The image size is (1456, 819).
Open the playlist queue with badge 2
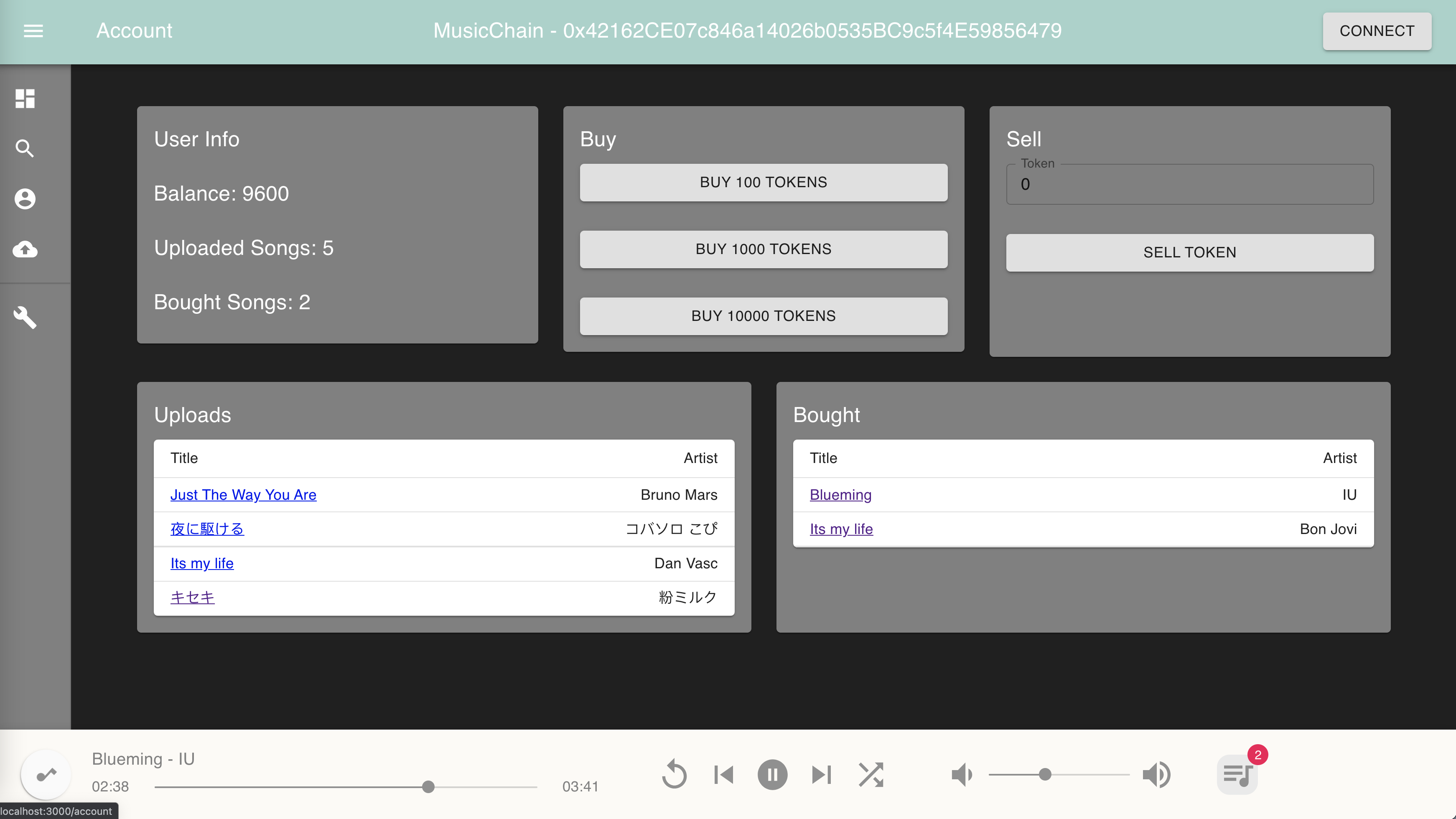point(1237,774)
